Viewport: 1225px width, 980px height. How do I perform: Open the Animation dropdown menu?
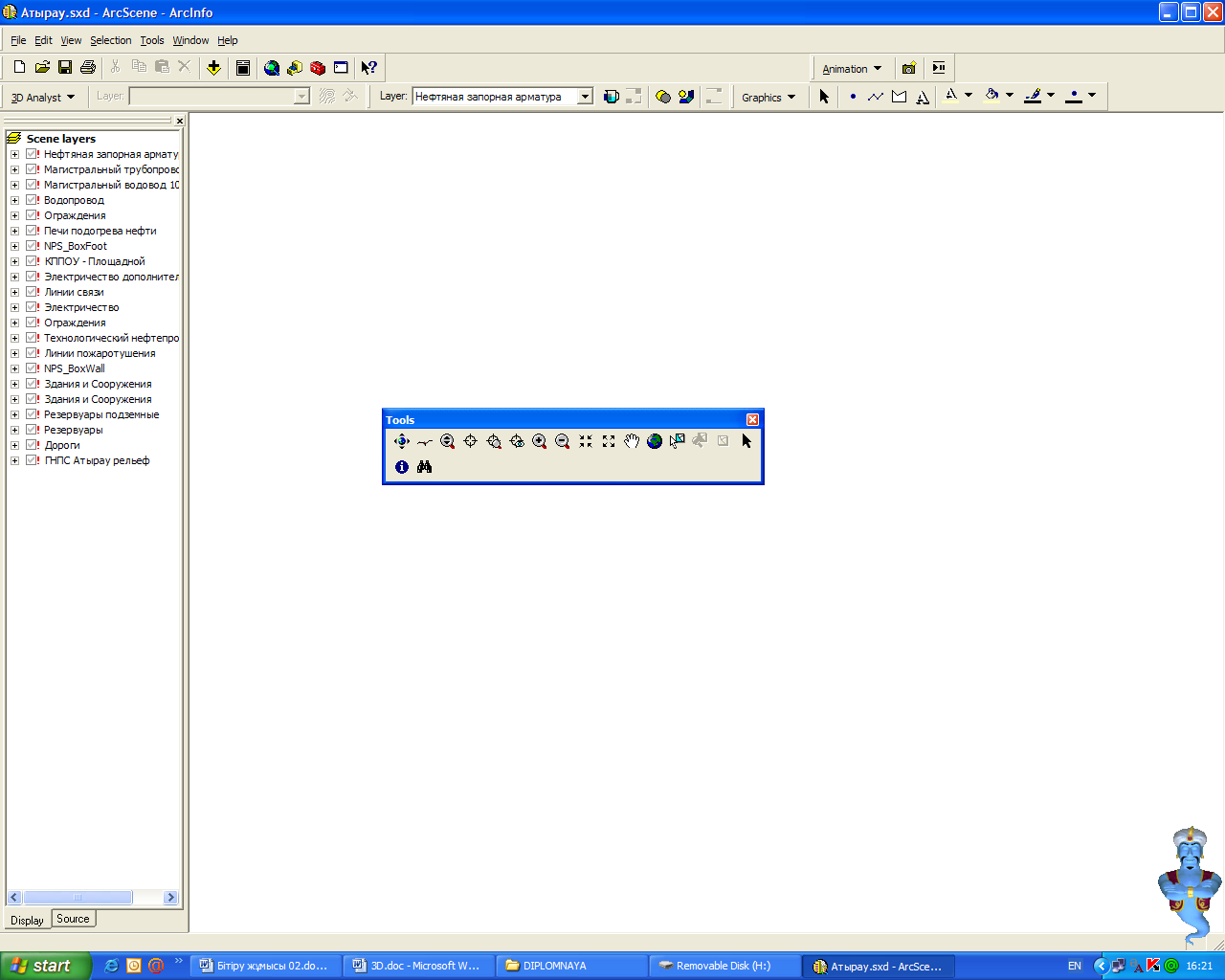[x=852, y=69]
